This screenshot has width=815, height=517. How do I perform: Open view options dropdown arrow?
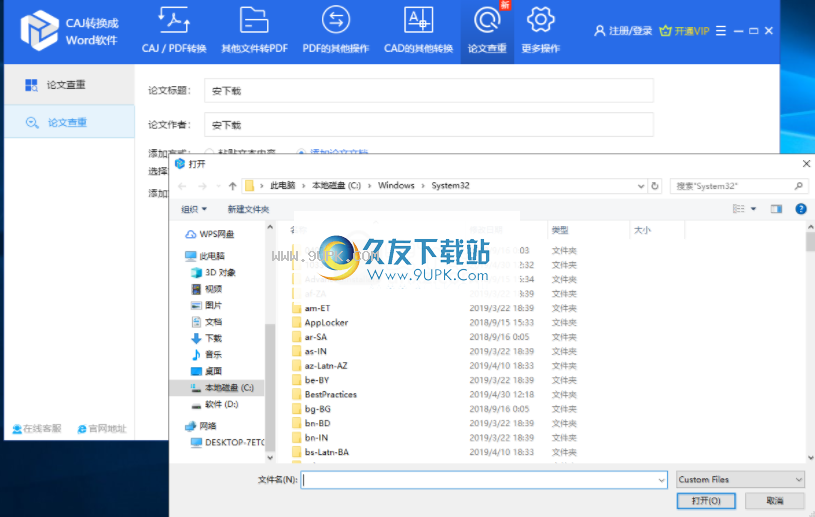pos(753,209)
